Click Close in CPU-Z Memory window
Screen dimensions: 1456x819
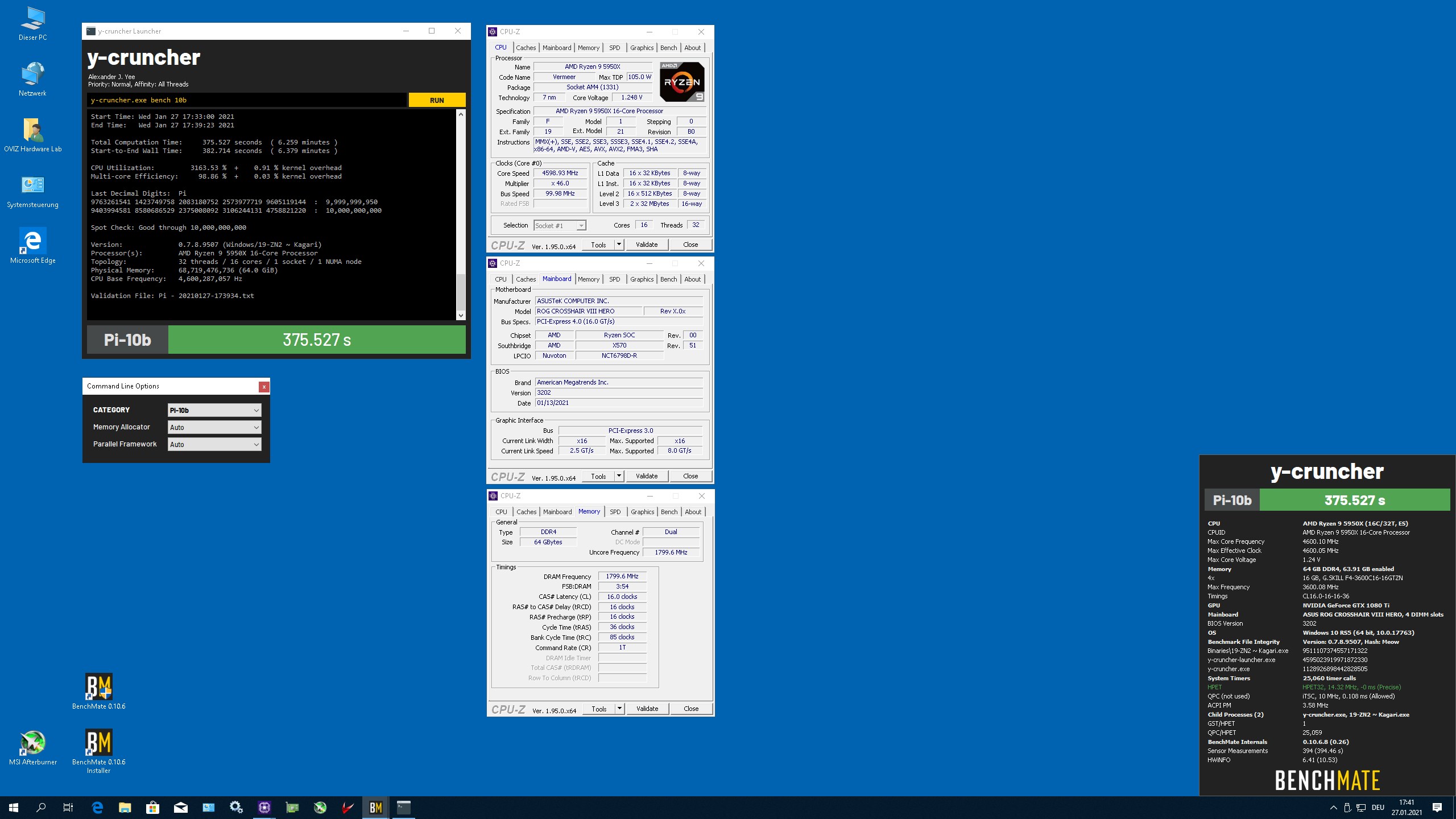click(691, 709)
